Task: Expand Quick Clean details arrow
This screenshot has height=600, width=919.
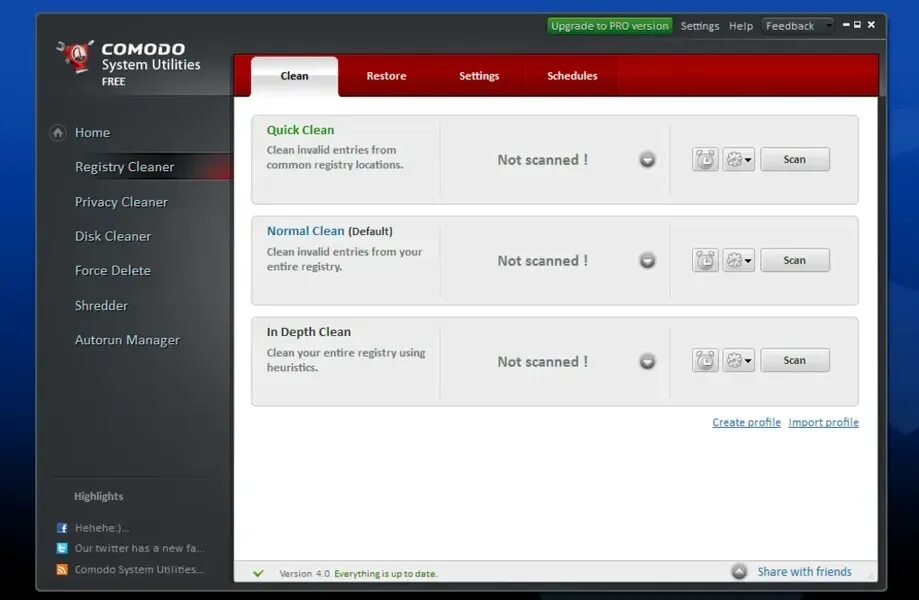Action: click(x=648, y=159)
